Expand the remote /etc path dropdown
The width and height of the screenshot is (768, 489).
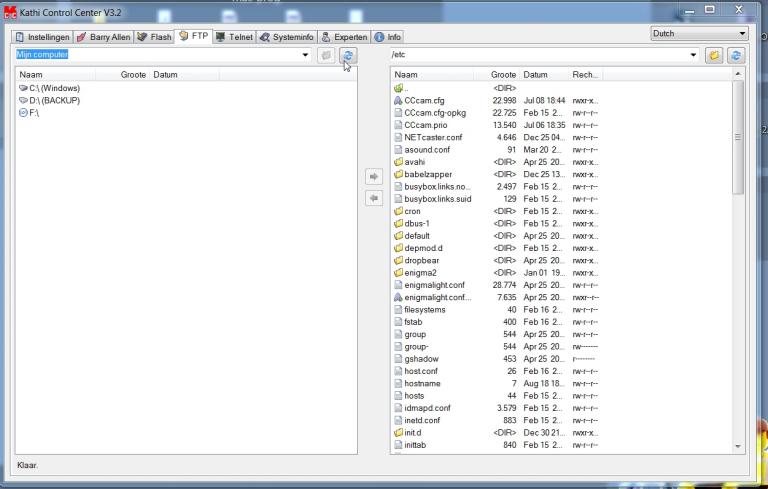[x=693, y=56]
